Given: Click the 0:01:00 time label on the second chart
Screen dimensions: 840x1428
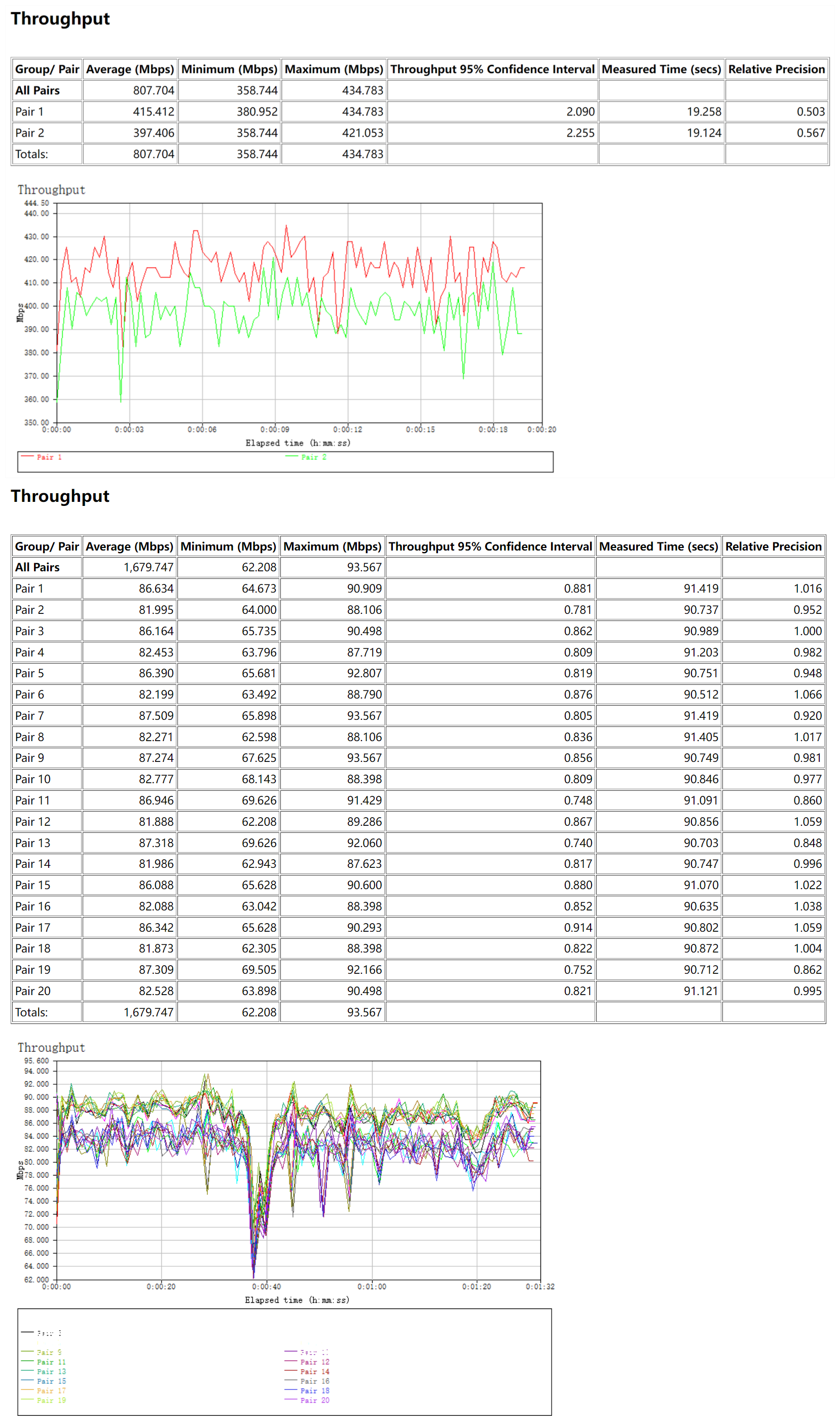Looking at the screenshot, I should (372, 1287).
